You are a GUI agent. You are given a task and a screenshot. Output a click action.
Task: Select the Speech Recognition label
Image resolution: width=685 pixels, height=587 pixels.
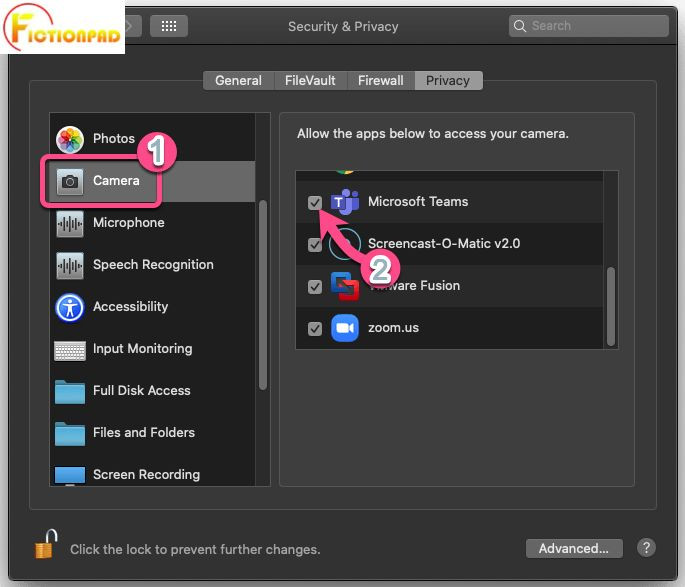[153, 264]
